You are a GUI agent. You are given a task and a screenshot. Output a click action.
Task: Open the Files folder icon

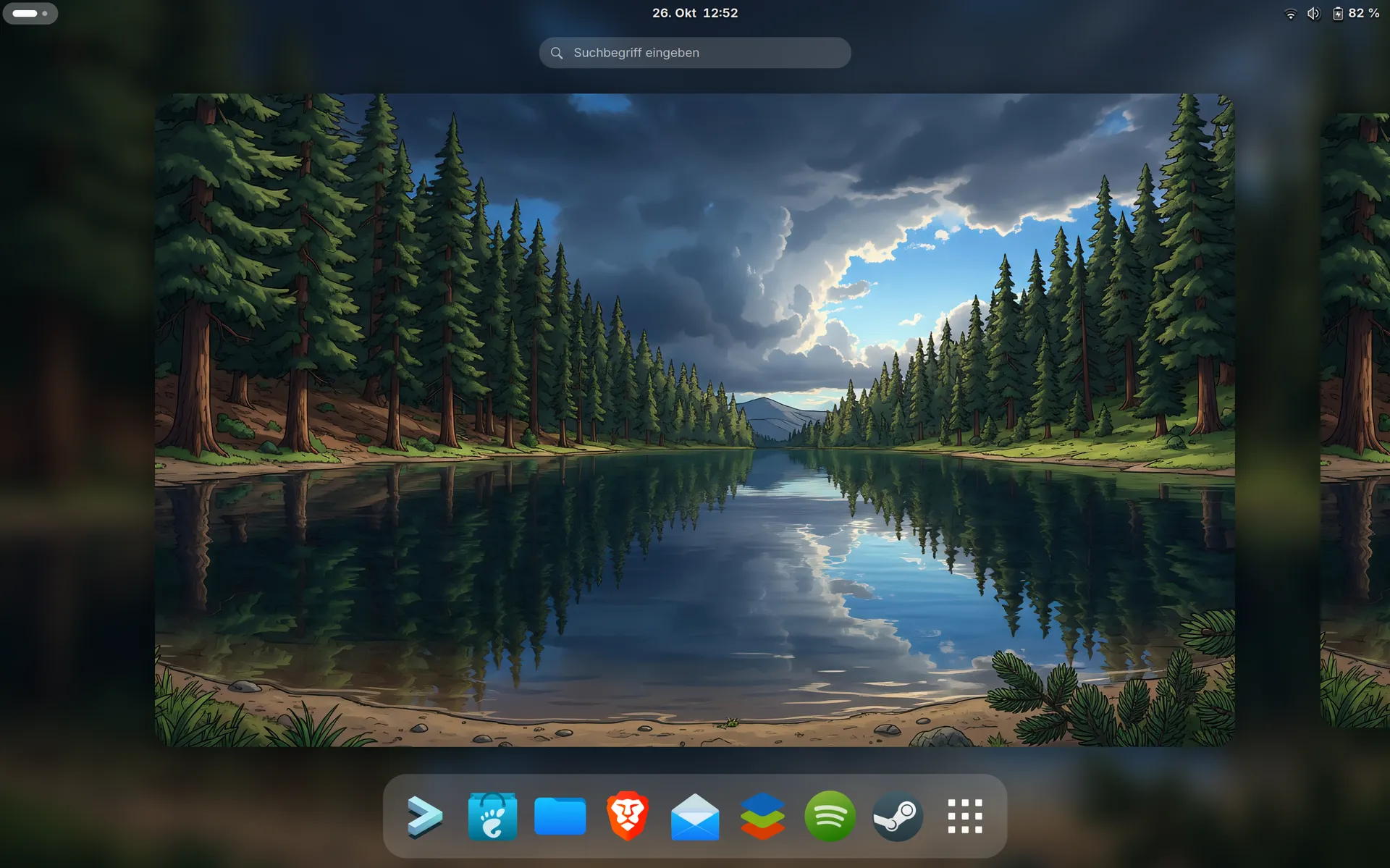[560, 817]
